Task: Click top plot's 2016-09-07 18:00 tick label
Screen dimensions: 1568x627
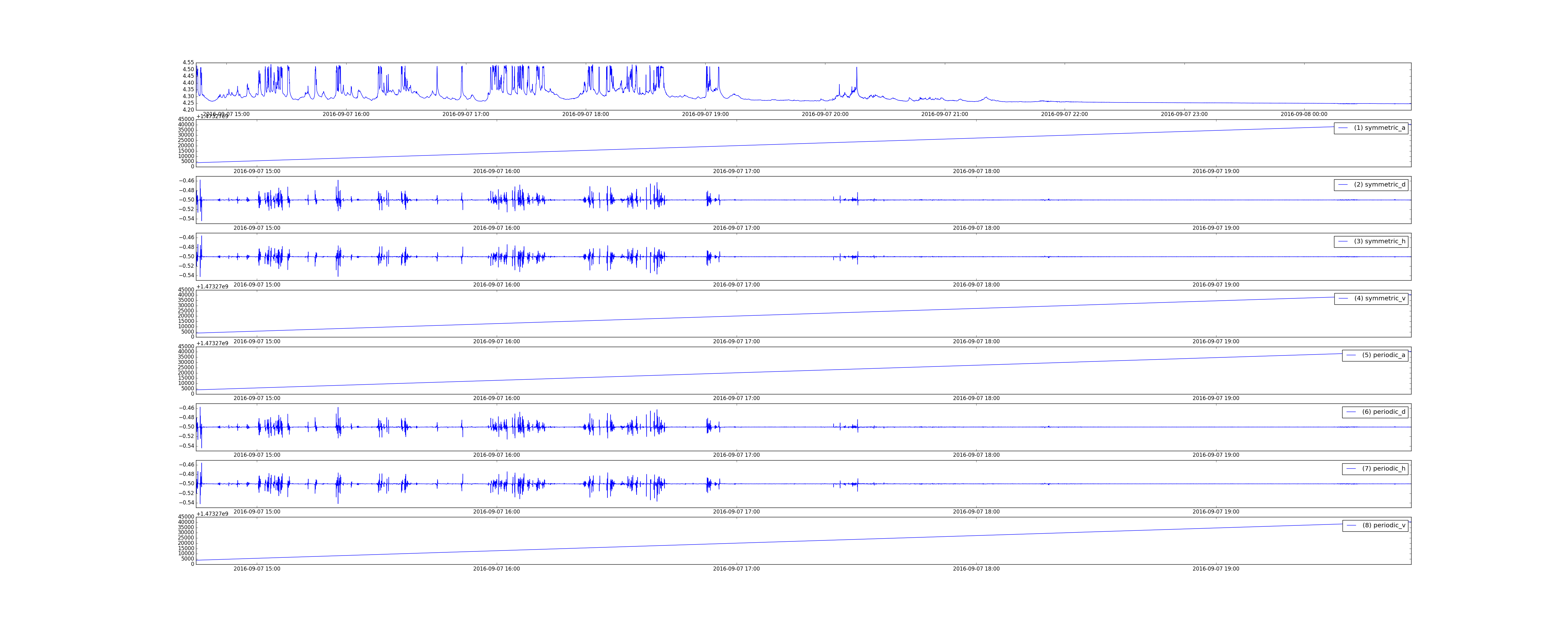Action: [x=585, y=114]
